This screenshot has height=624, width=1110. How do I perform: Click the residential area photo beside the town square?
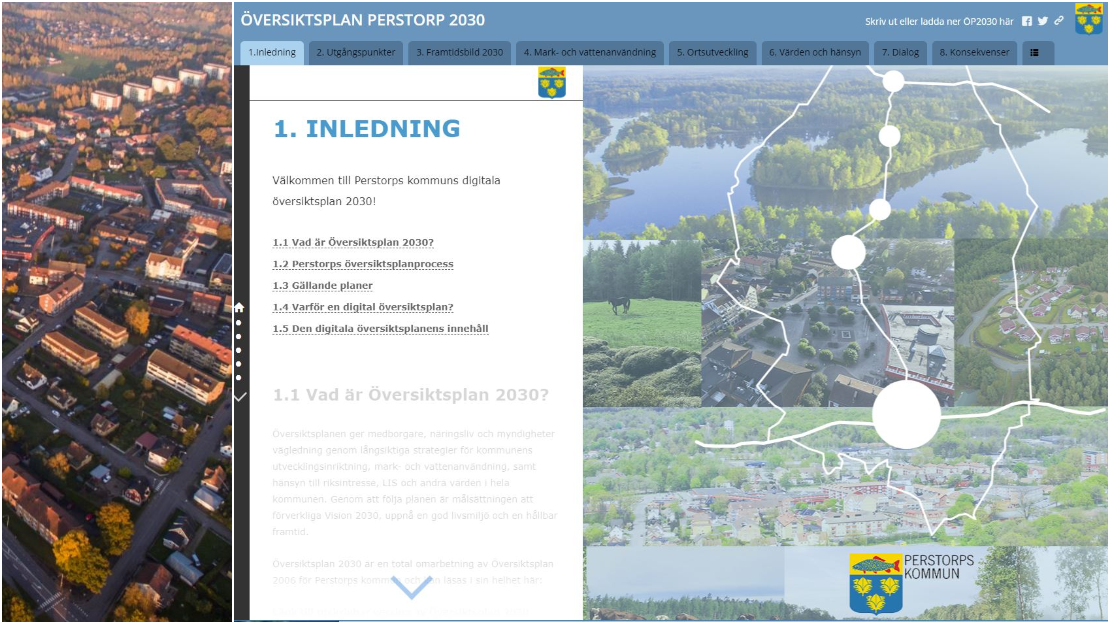coord(1031,323)
